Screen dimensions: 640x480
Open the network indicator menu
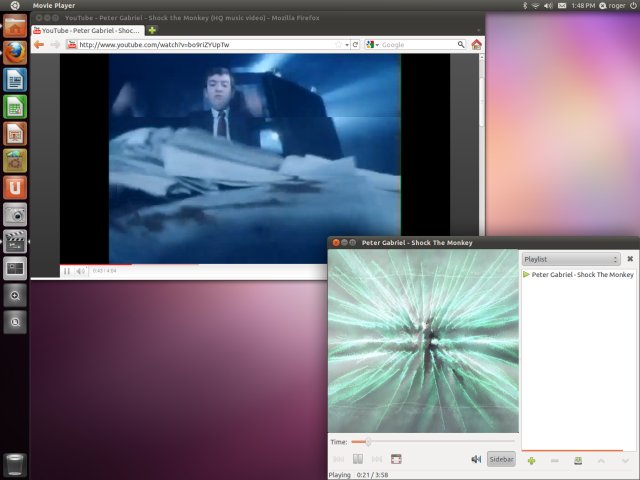pos(536,5)
